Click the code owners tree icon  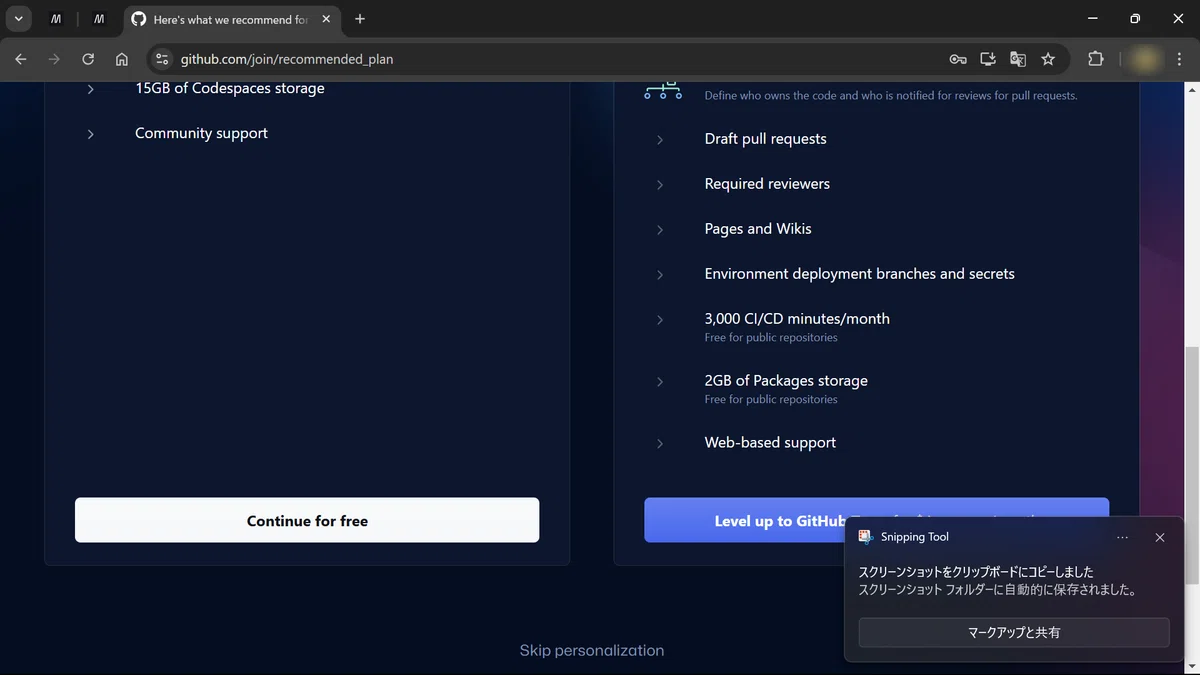663,91
